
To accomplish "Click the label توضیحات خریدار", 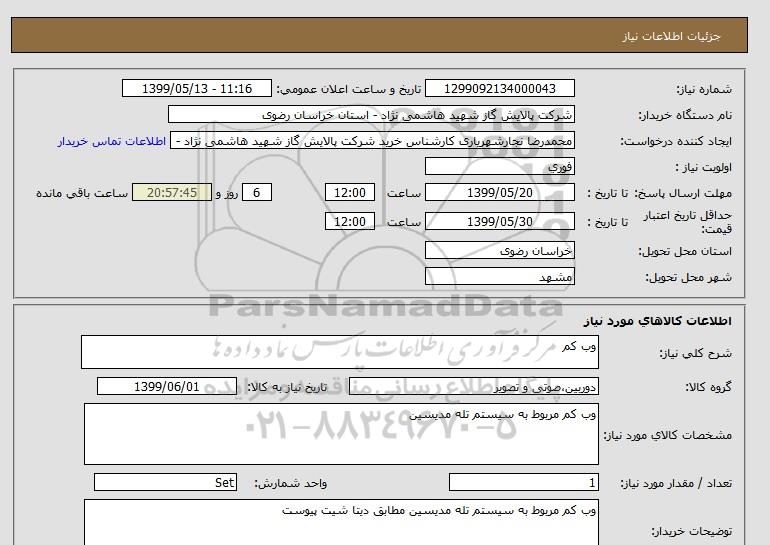I will click(x=691, y=531).
